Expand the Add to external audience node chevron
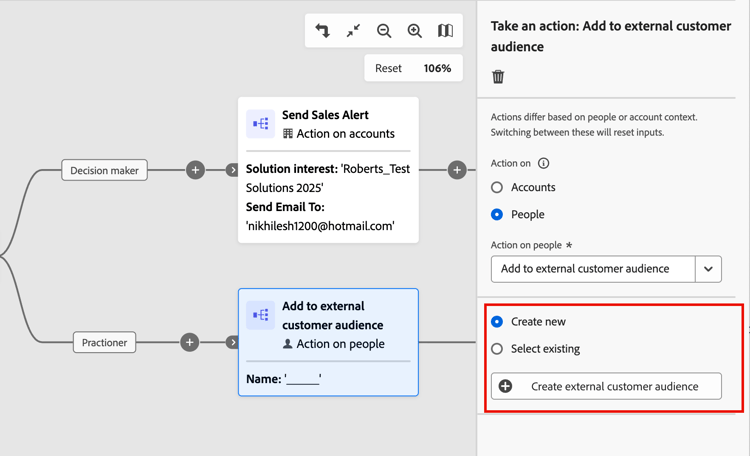 (x=233, y=342)
